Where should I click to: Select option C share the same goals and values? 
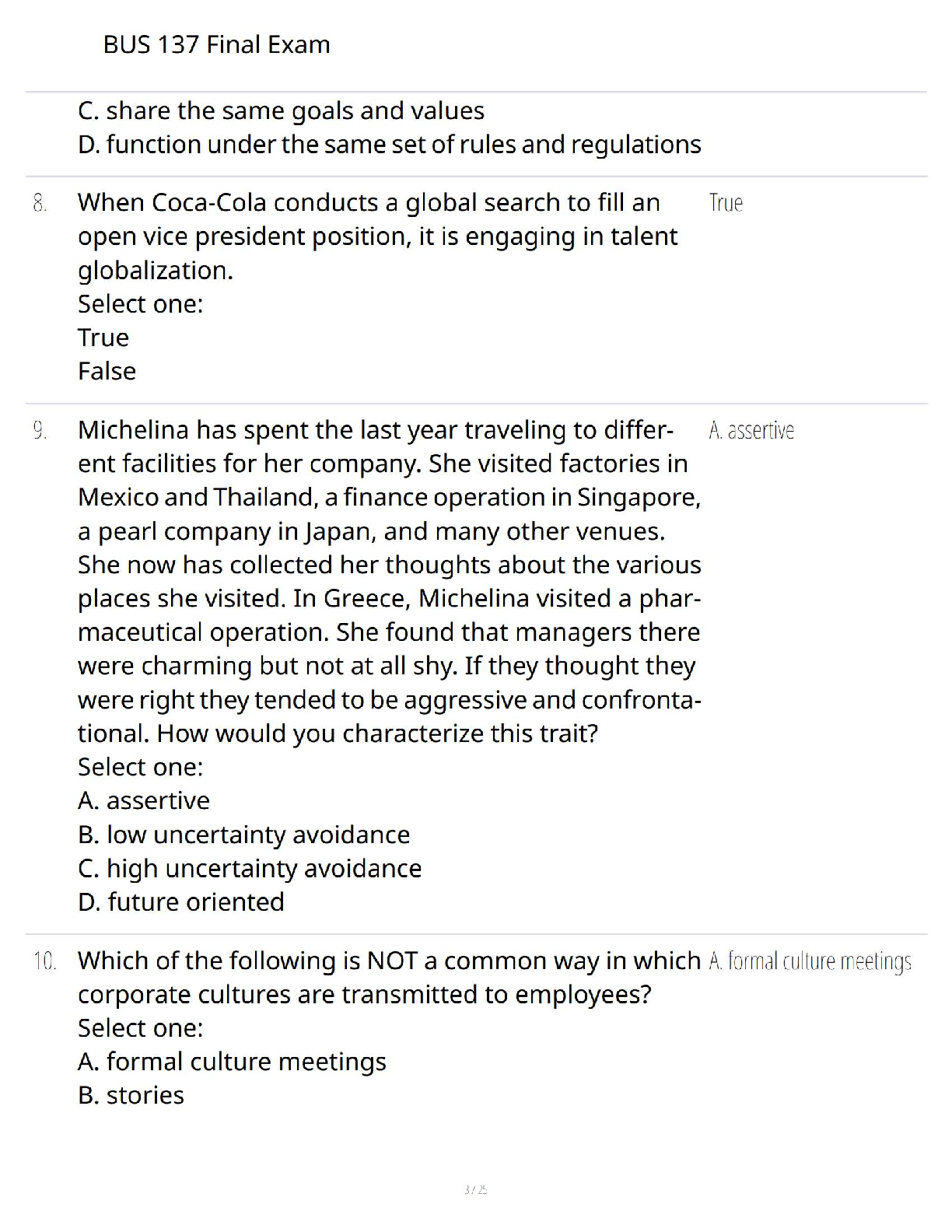pos(281,111)
